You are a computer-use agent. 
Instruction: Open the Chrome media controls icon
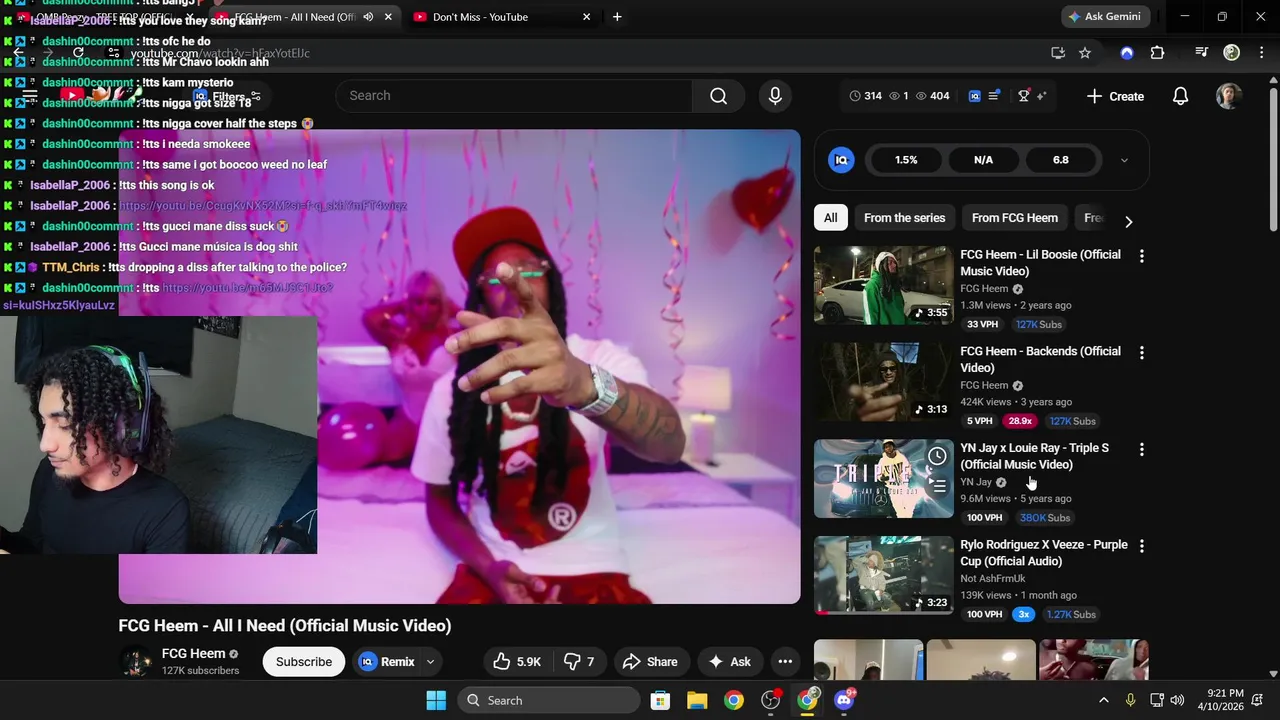click(x=1202, y=53)
